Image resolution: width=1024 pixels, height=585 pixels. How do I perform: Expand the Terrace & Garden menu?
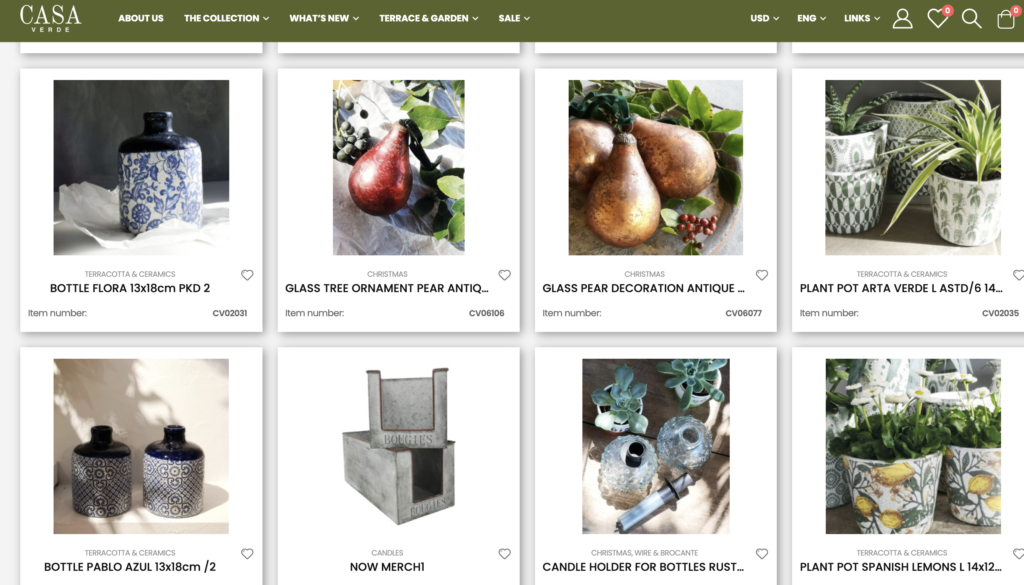tap(428, 18)
